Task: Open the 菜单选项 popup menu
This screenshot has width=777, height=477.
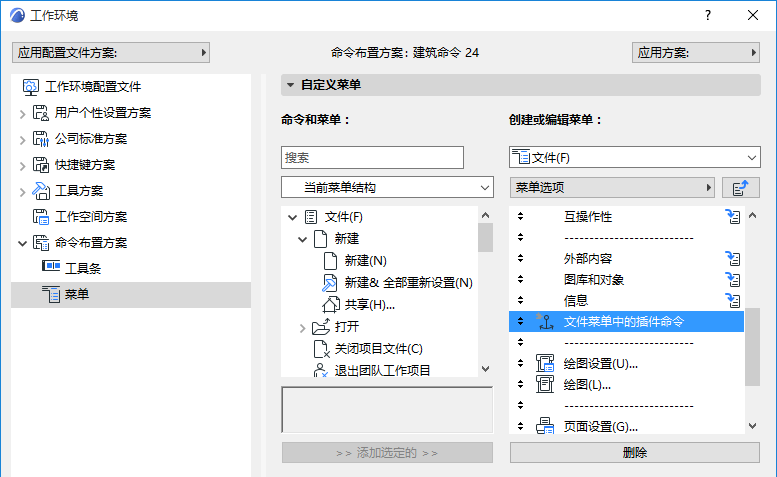Action: pyautogui.click(x=612, y=188)
